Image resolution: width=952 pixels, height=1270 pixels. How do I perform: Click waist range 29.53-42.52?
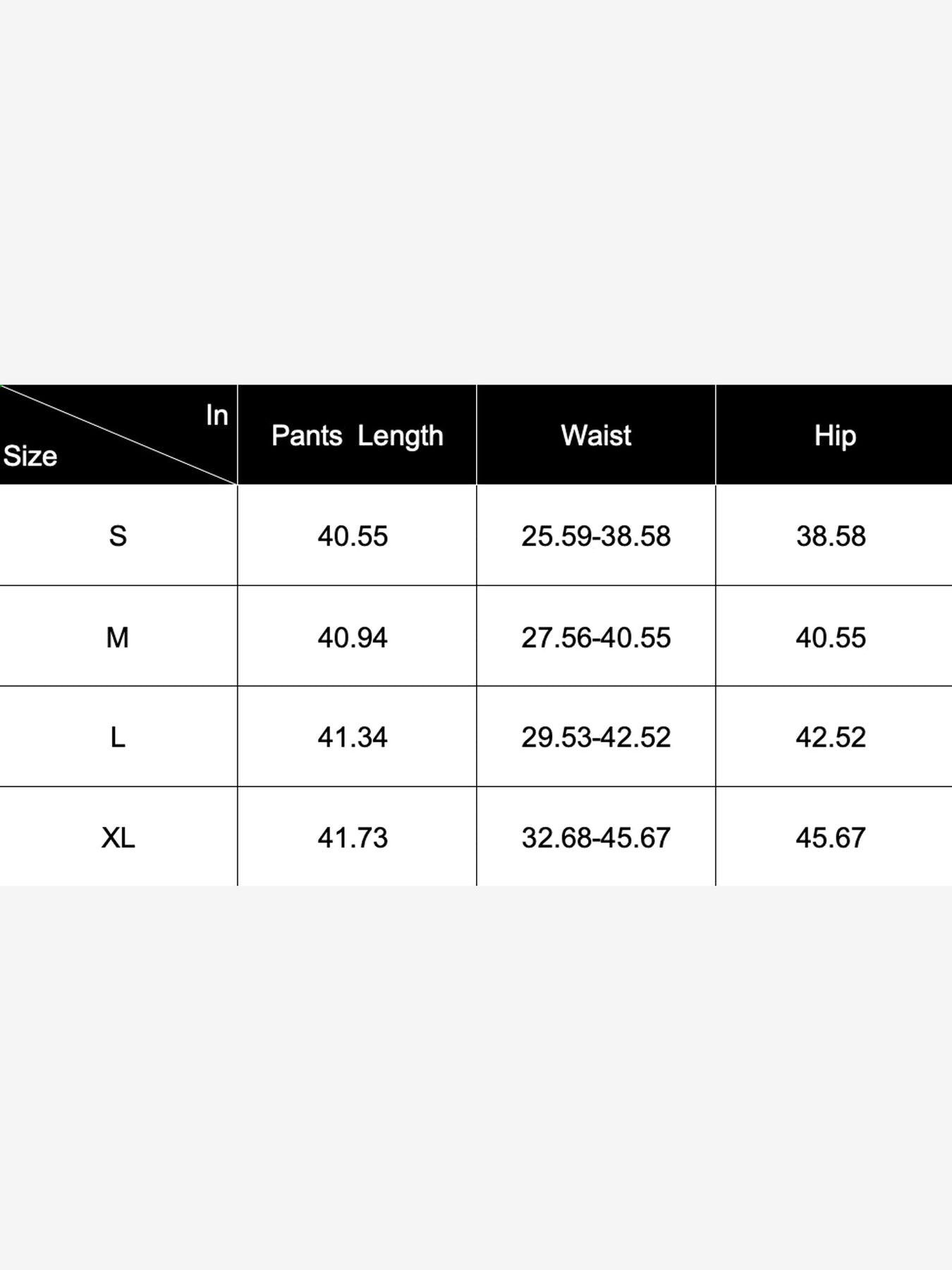tap(596, 738)
